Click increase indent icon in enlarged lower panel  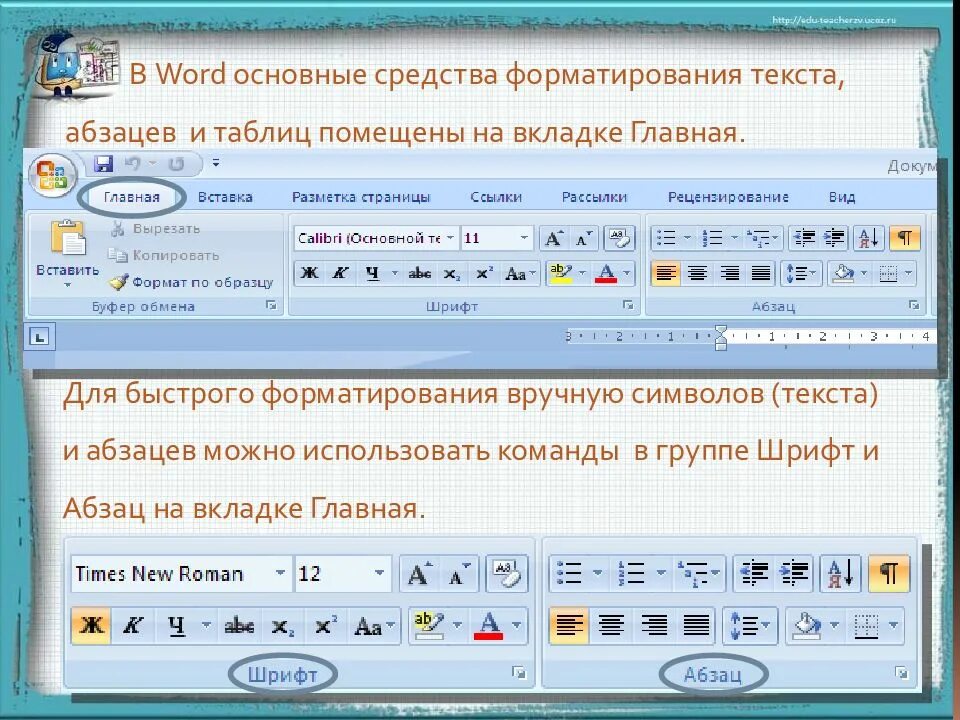tap(794, 573)
